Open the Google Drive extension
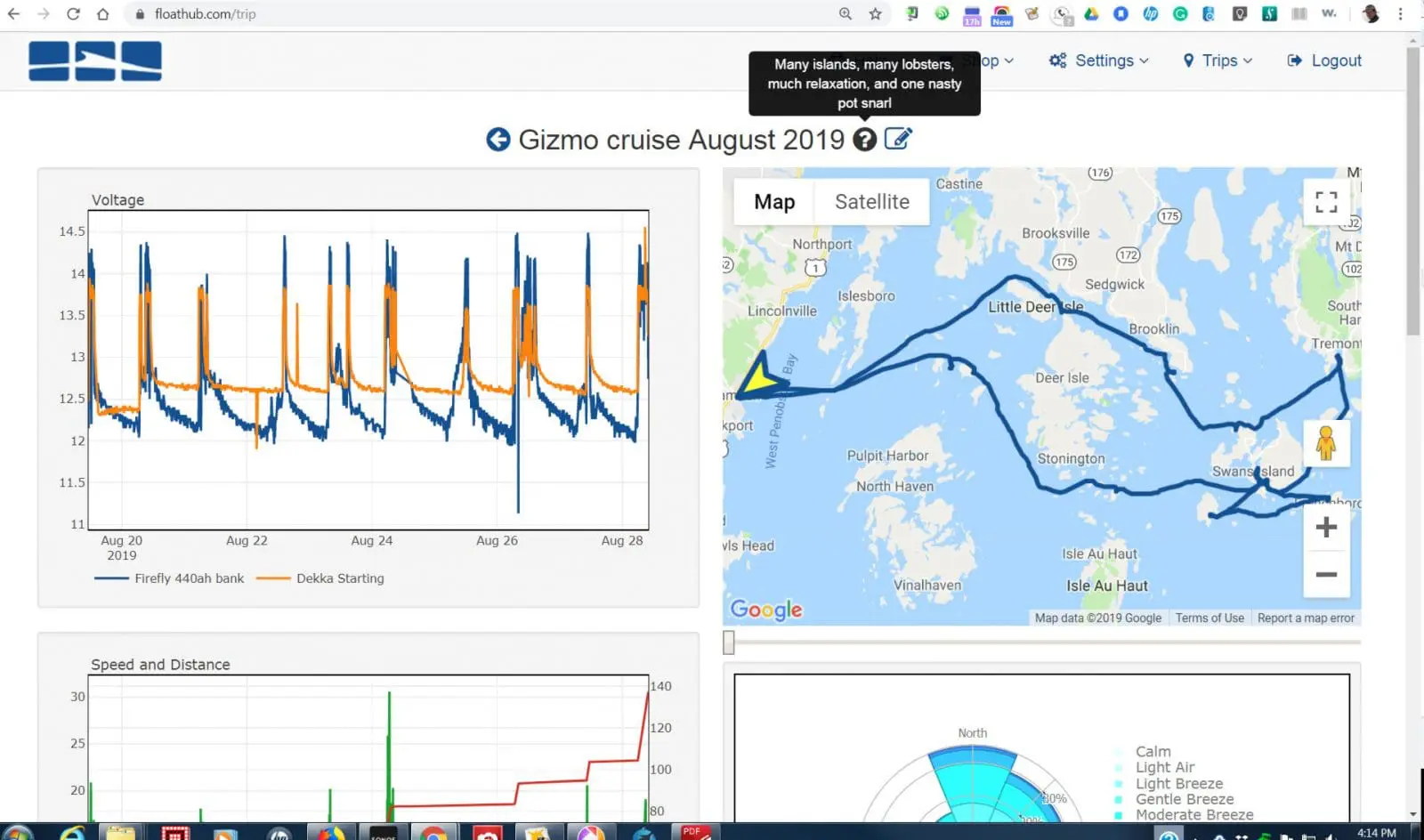Screen dimensions: 1424x840 point(1091,13)
